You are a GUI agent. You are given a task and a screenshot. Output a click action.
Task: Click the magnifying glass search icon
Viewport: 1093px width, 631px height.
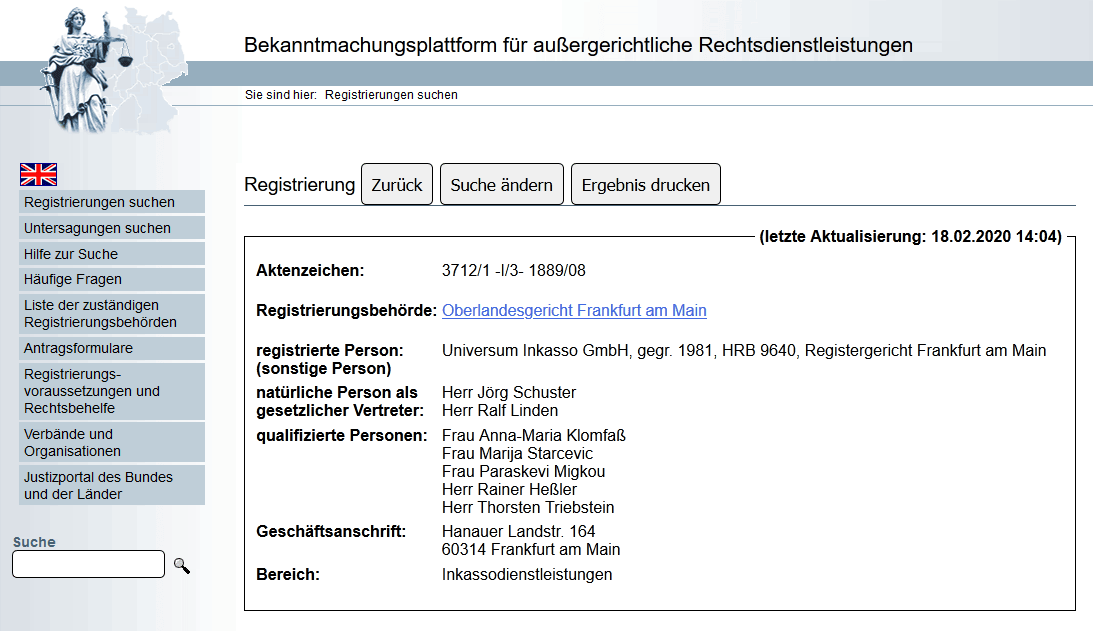click(181, 564)
